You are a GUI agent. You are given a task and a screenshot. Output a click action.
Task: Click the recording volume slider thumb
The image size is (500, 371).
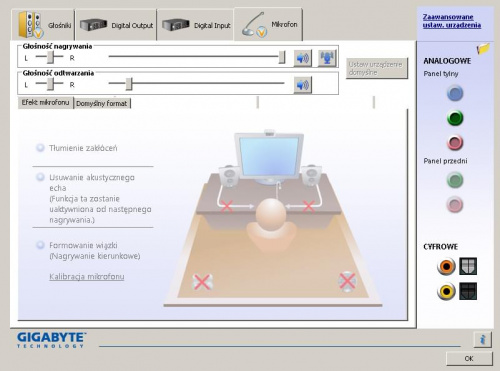tap(282, 57)
